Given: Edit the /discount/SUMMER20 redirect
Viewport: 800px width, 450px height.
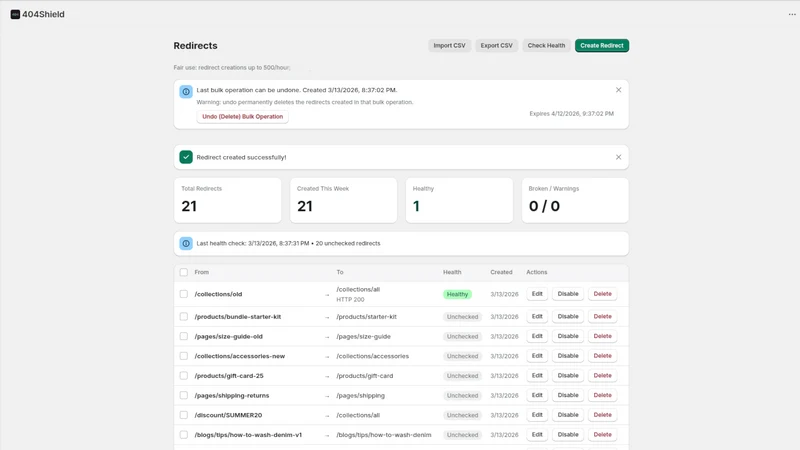Looking at the screenshot, I should coord(537,415).
